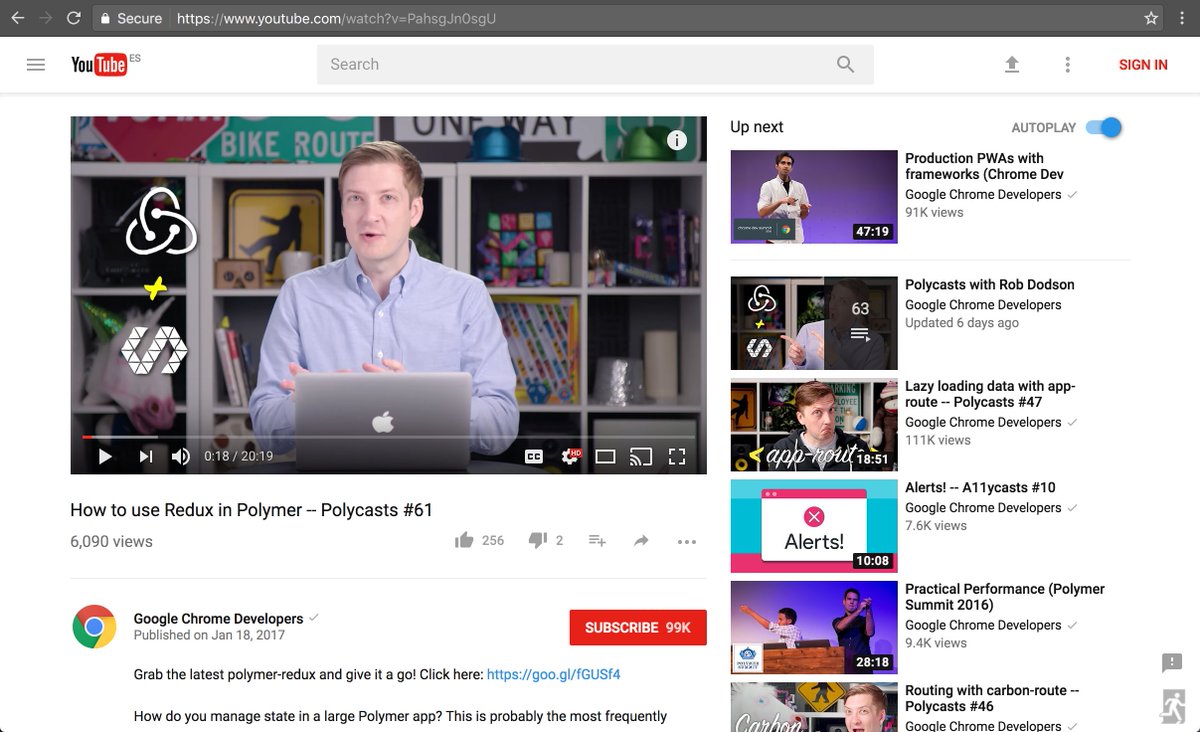Subscribe to Google Chrome Developers

click(638, 627)
